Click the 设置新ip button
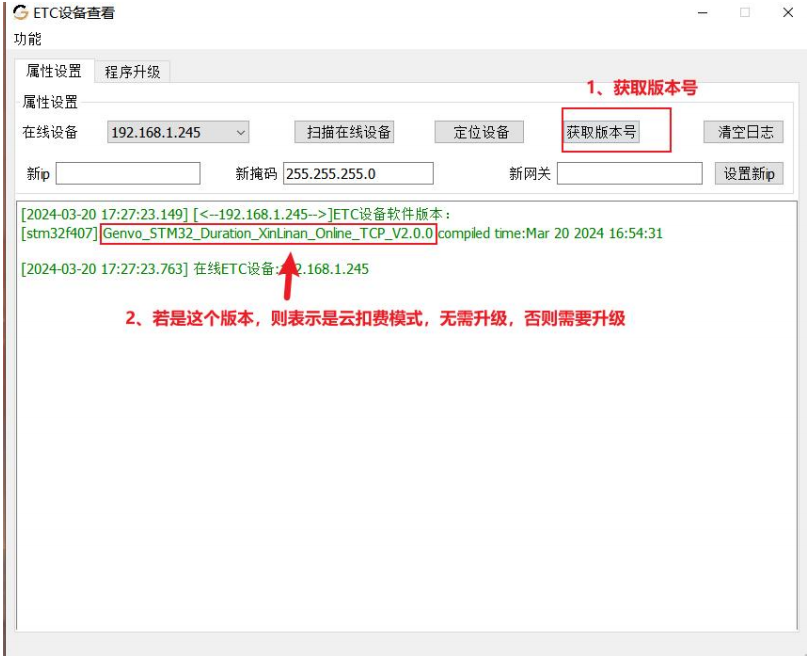Viewport: 809px width, 656px height. point(749,173)
